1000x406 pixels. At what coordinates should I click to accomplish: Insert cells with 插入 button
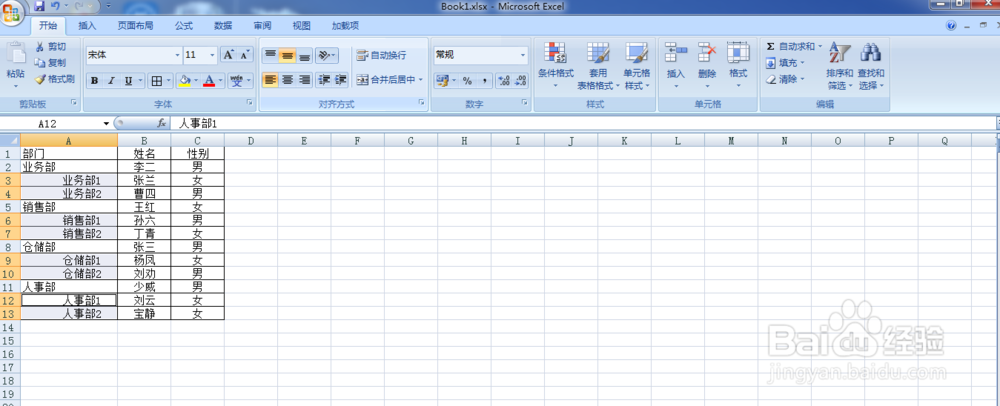pyautogui.click(x=675, y=66)
